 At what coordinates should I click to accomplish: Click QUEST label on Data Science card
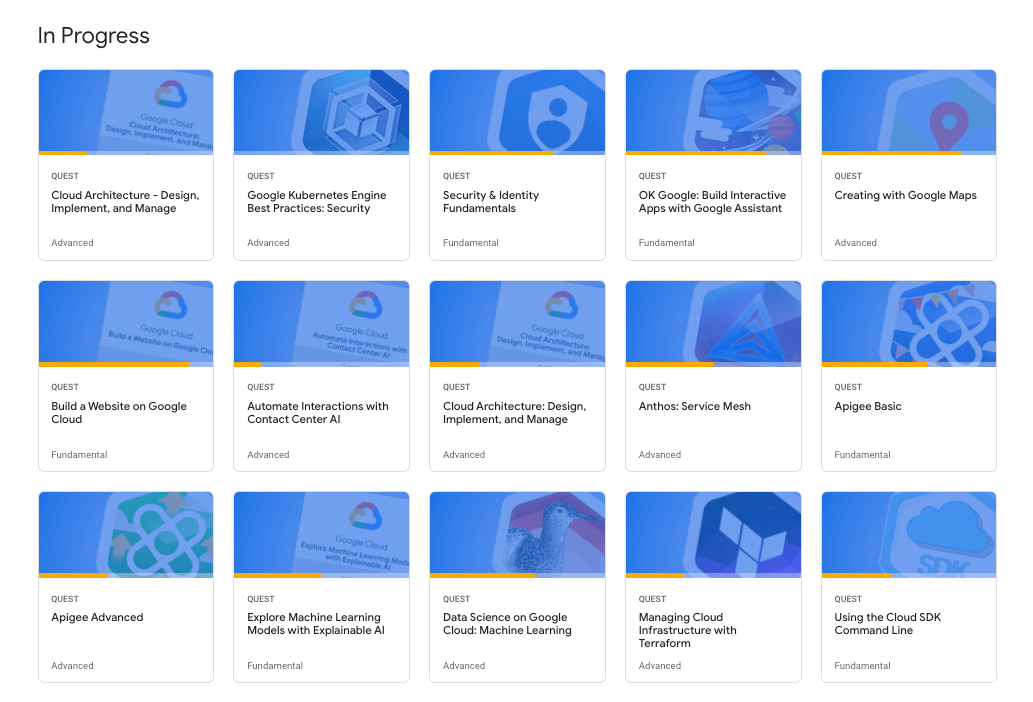(x=457, y=599)
